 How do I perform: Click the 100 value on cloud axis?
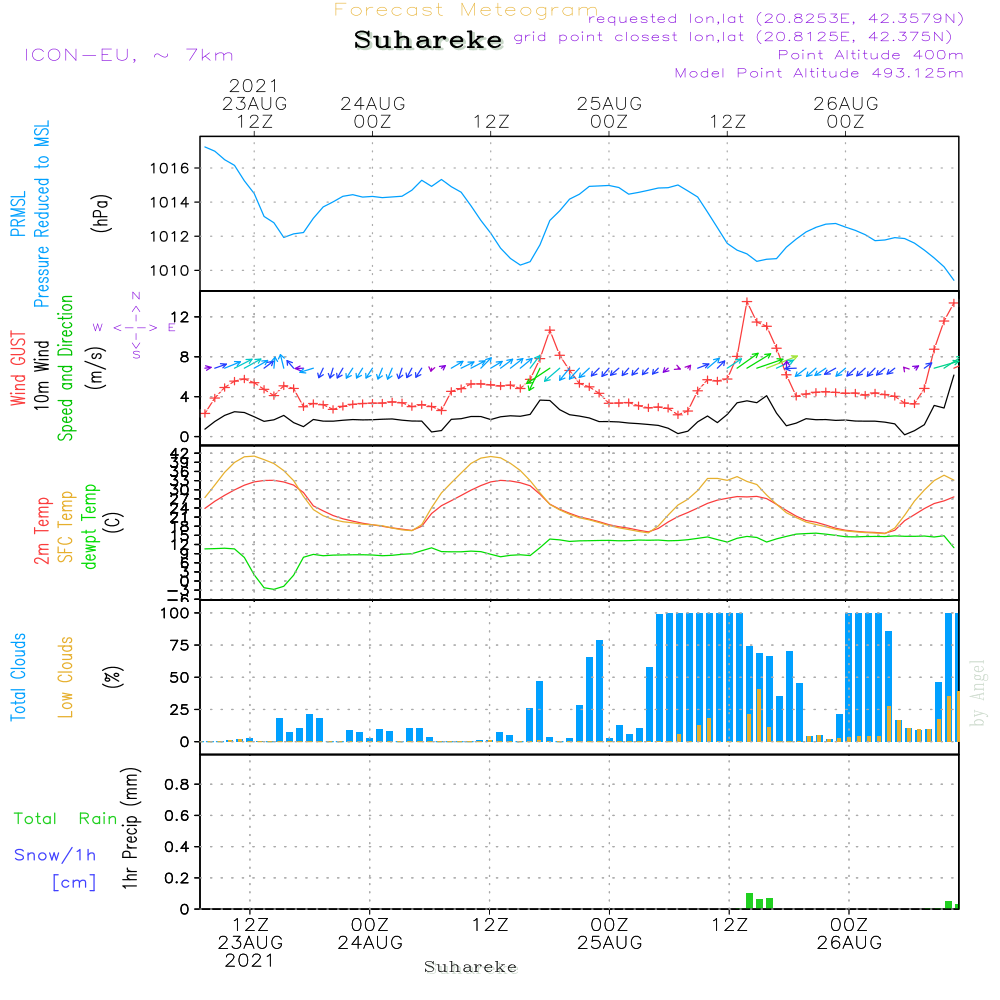tap(175, 614)
